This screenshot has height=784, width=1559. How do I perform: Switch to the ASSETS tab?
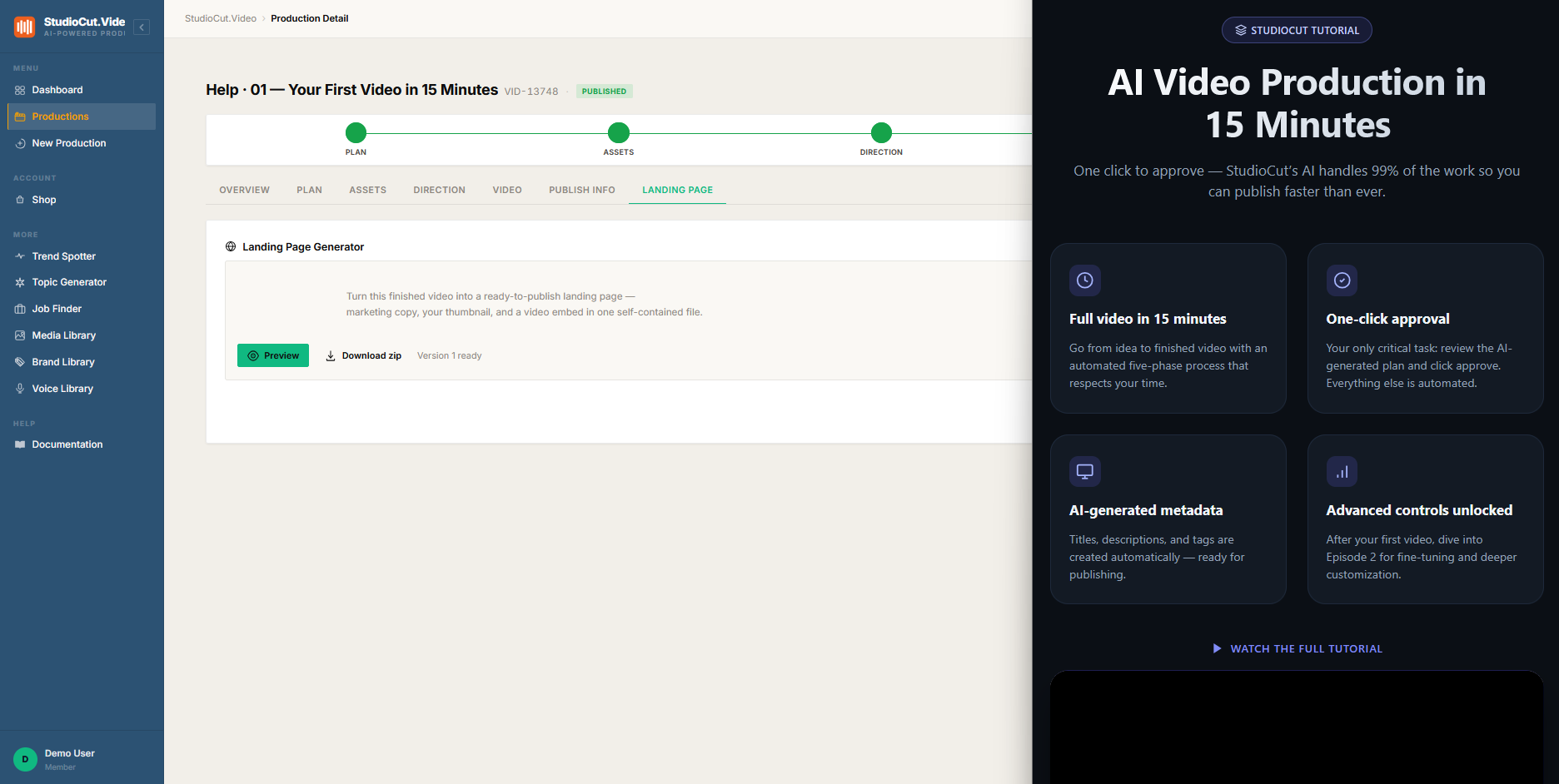367,190
